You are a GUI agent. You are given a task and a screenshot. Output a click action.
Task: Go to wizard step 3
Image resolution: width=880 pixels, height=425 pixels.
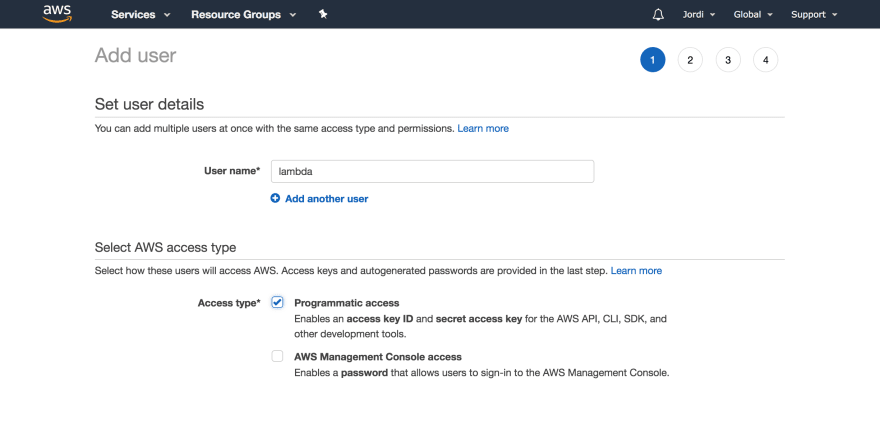pos(728,60)
